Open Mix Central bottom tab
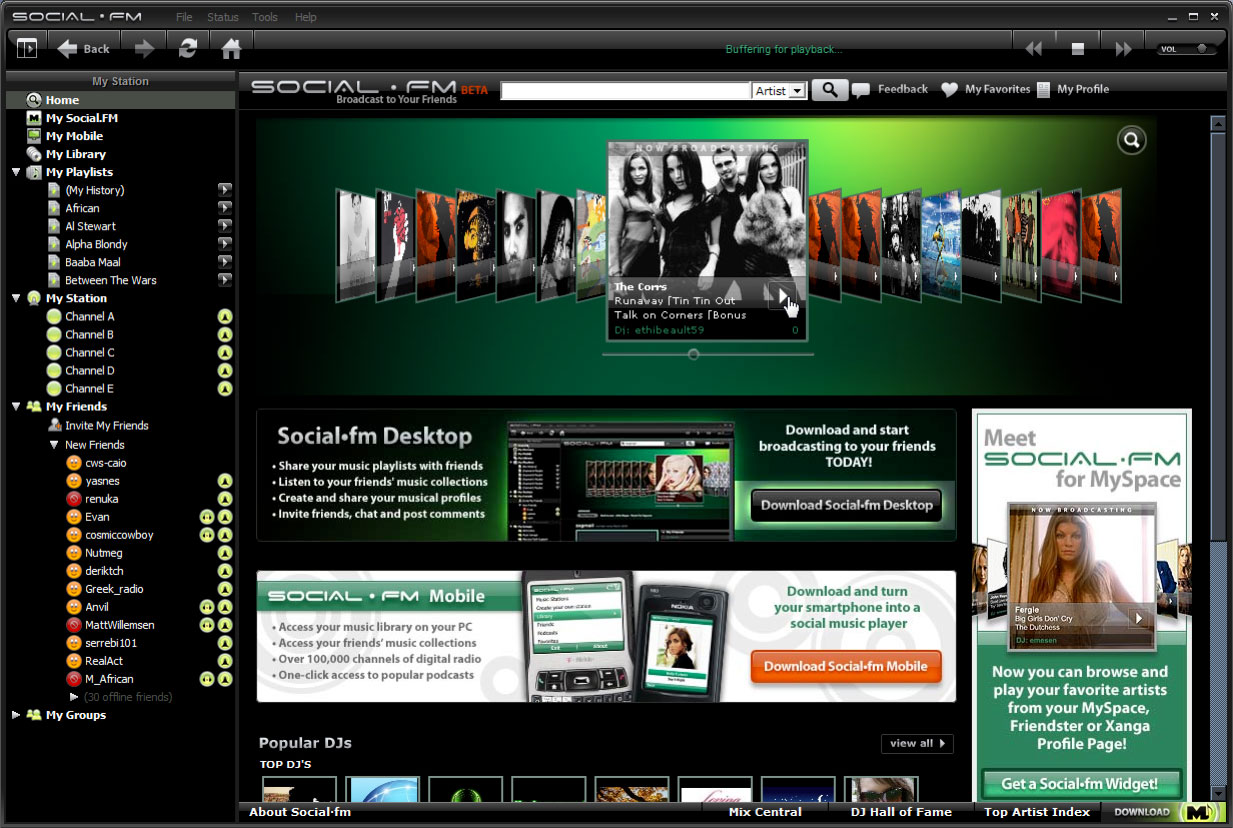The width and height of the screenshot is (1233, 828). pos(765,812)
